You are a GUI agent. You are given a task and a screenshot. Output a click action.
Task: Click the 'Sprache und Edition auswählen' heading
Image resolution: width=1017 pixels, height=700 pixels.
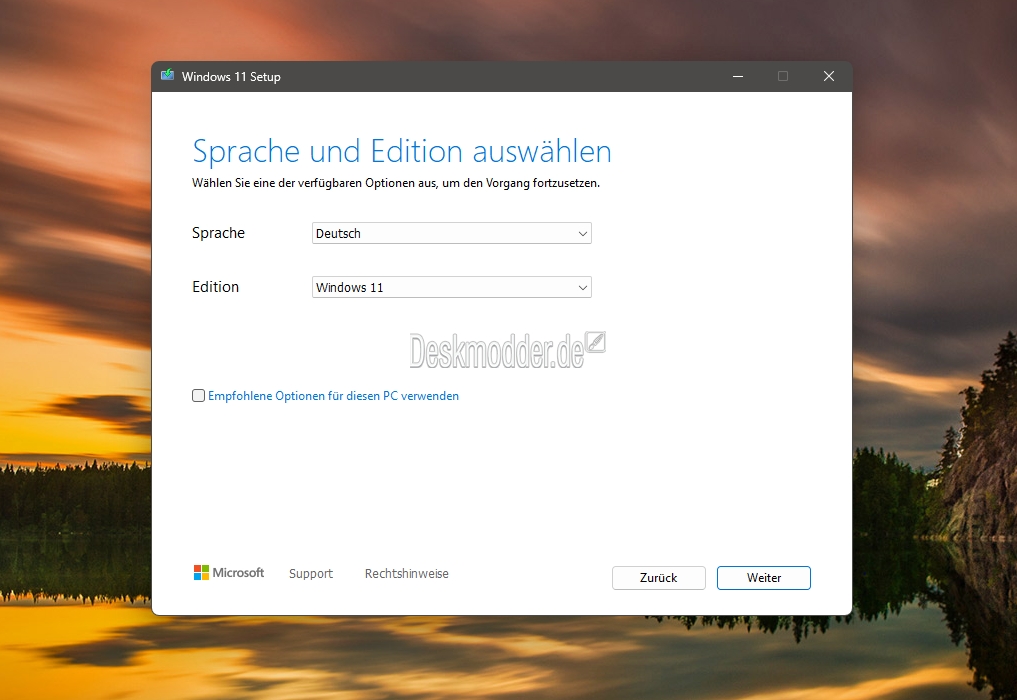tap(402, 152)
